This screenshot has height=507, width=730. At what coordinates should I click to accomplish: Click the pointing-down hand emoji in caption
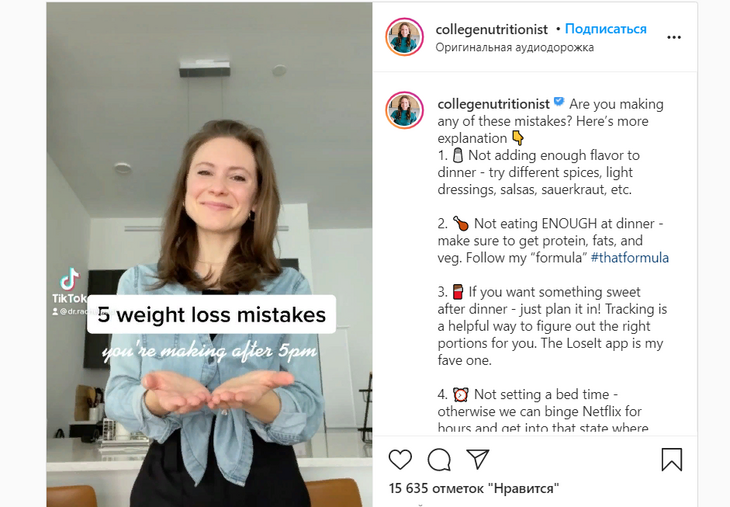[518, 138]
